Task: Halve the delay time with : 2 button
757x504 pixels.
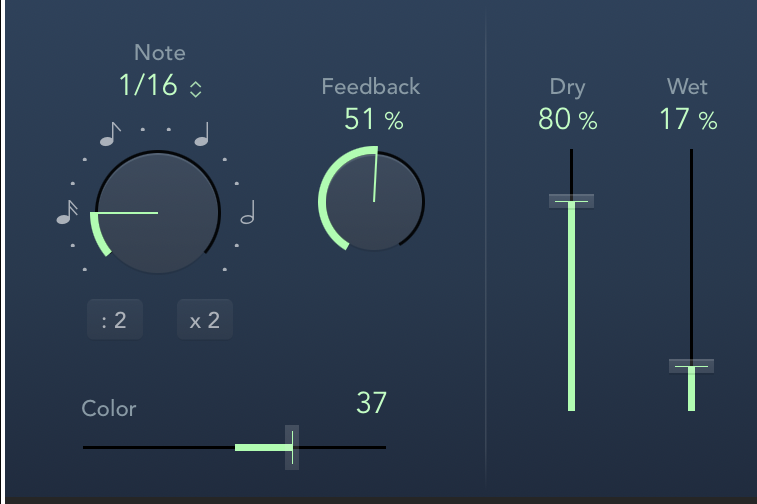Action: pos(114,320)
